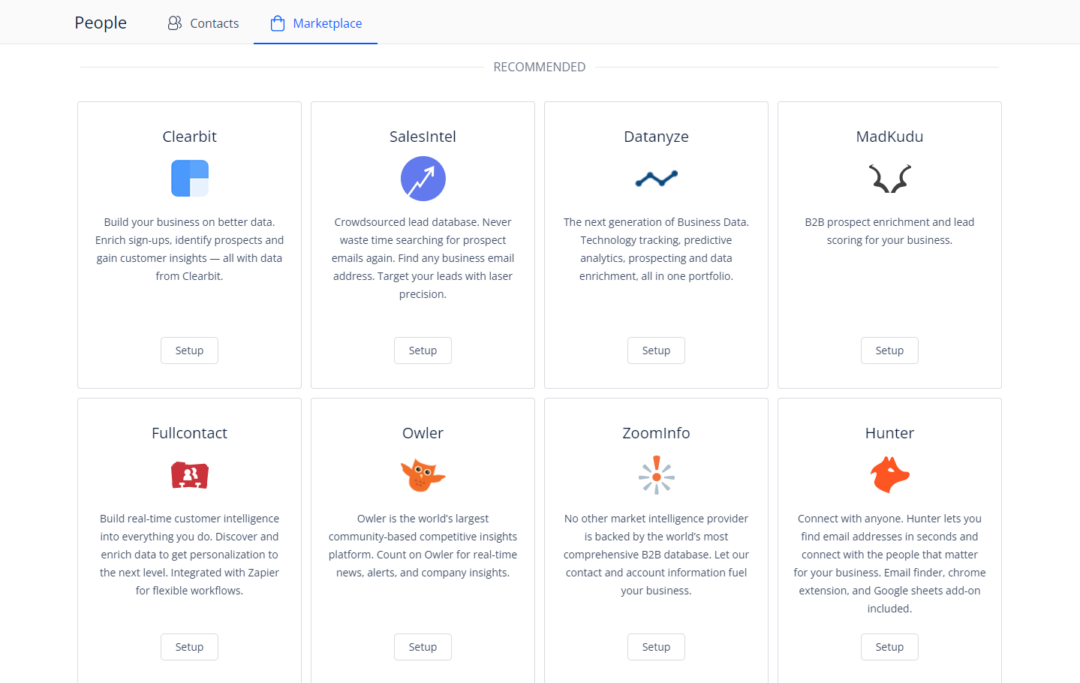Click Setup on the Owler card
Image resolution: width=1080 pixels, height=683 pixels.
click(x=422, y=647)
